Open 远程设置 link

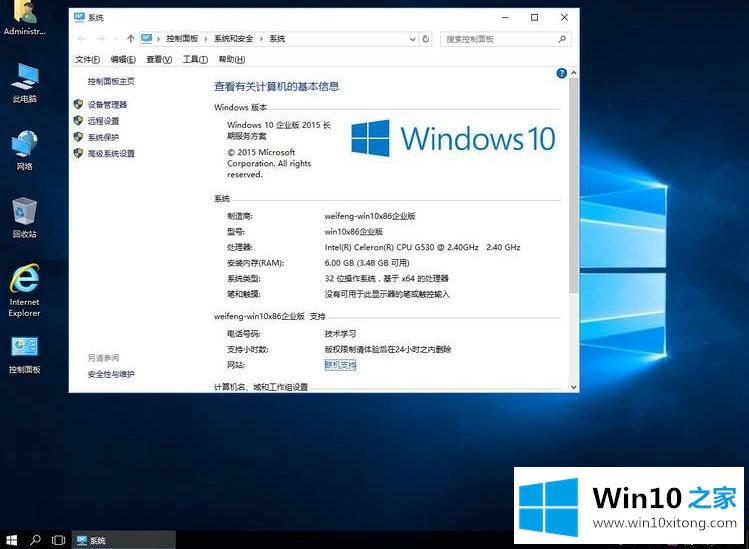click(103, 121)
